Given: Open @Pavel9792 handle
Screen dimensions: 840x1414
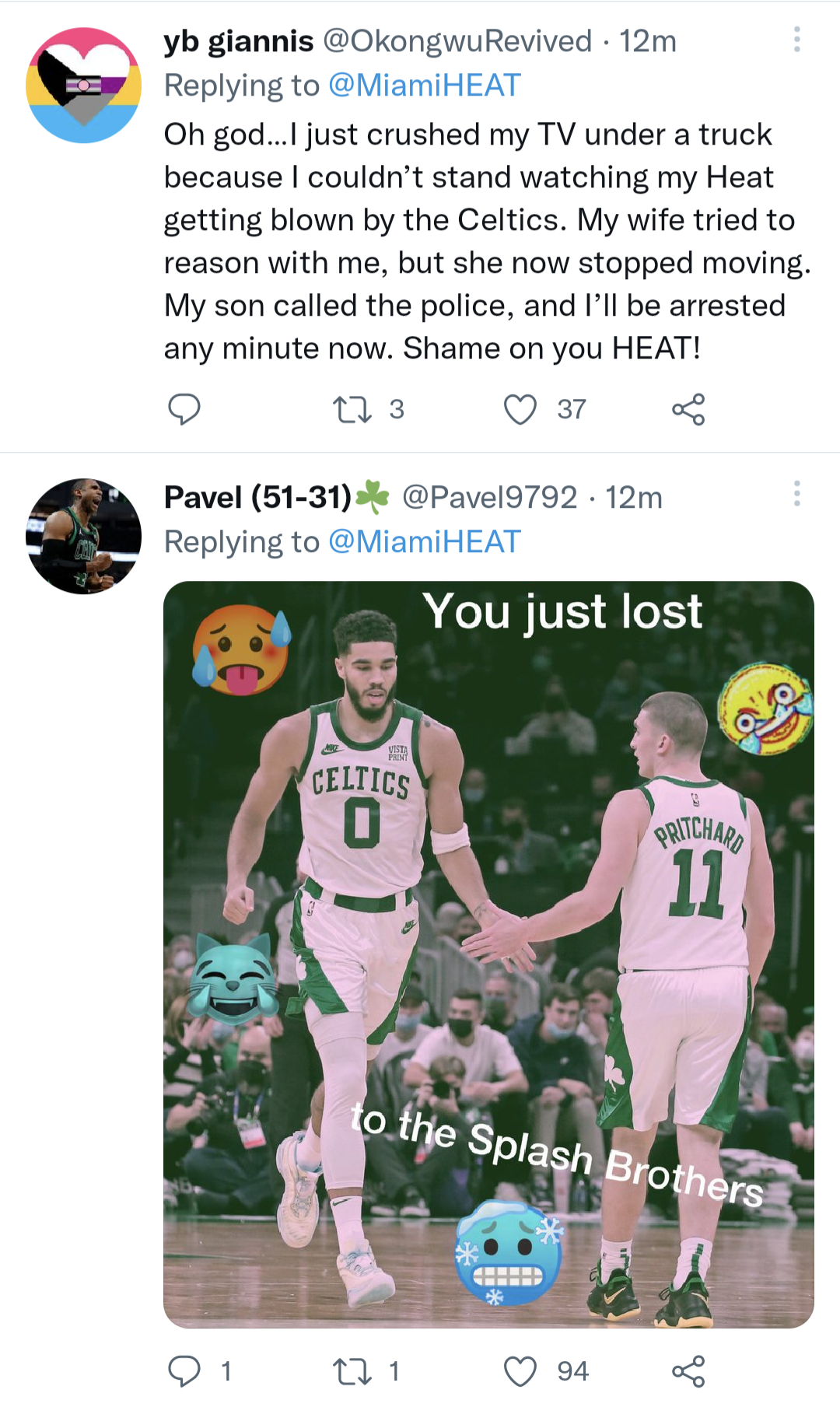Looking at the screenshot, I should [x=489, y=497].
